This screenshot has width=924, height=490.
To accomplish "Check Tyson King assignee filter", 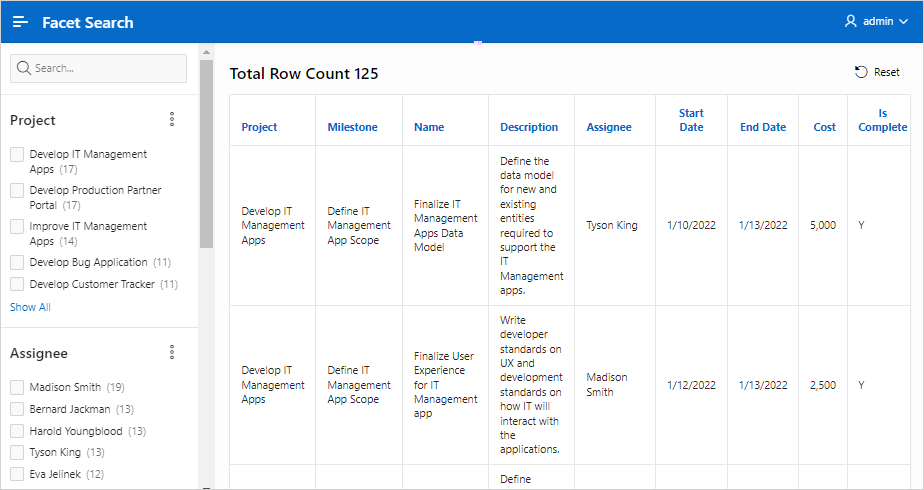I will (x=17, y=452).
